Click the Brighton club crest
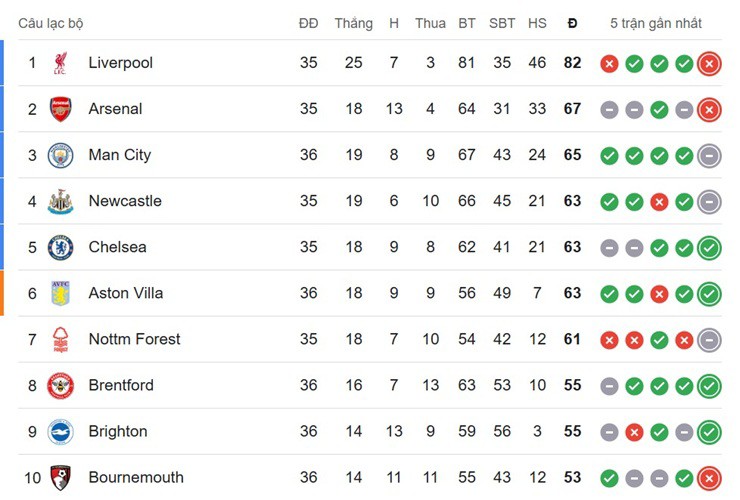 click(60, 431)
